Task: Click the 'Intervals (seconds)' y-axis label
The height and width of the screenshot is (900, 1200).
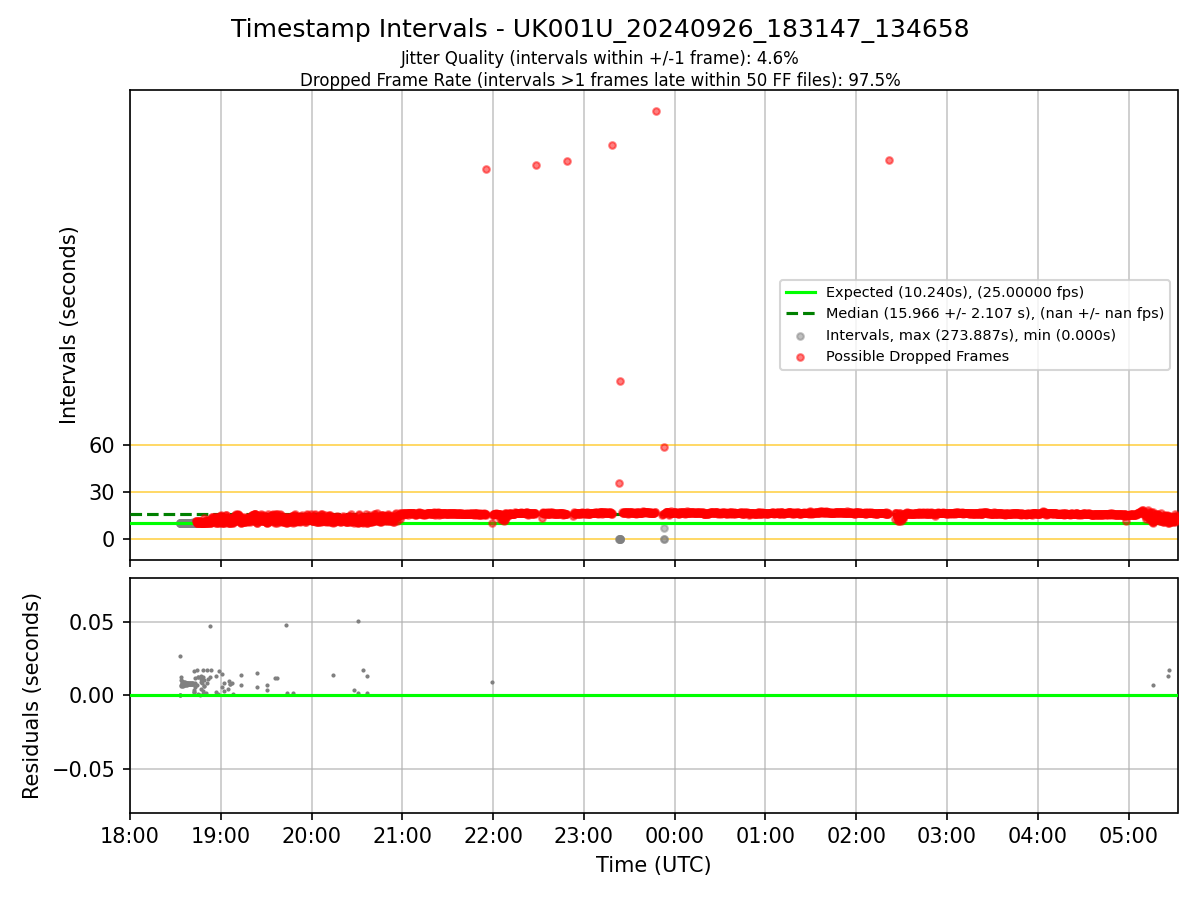Action: tap(68, 325)
